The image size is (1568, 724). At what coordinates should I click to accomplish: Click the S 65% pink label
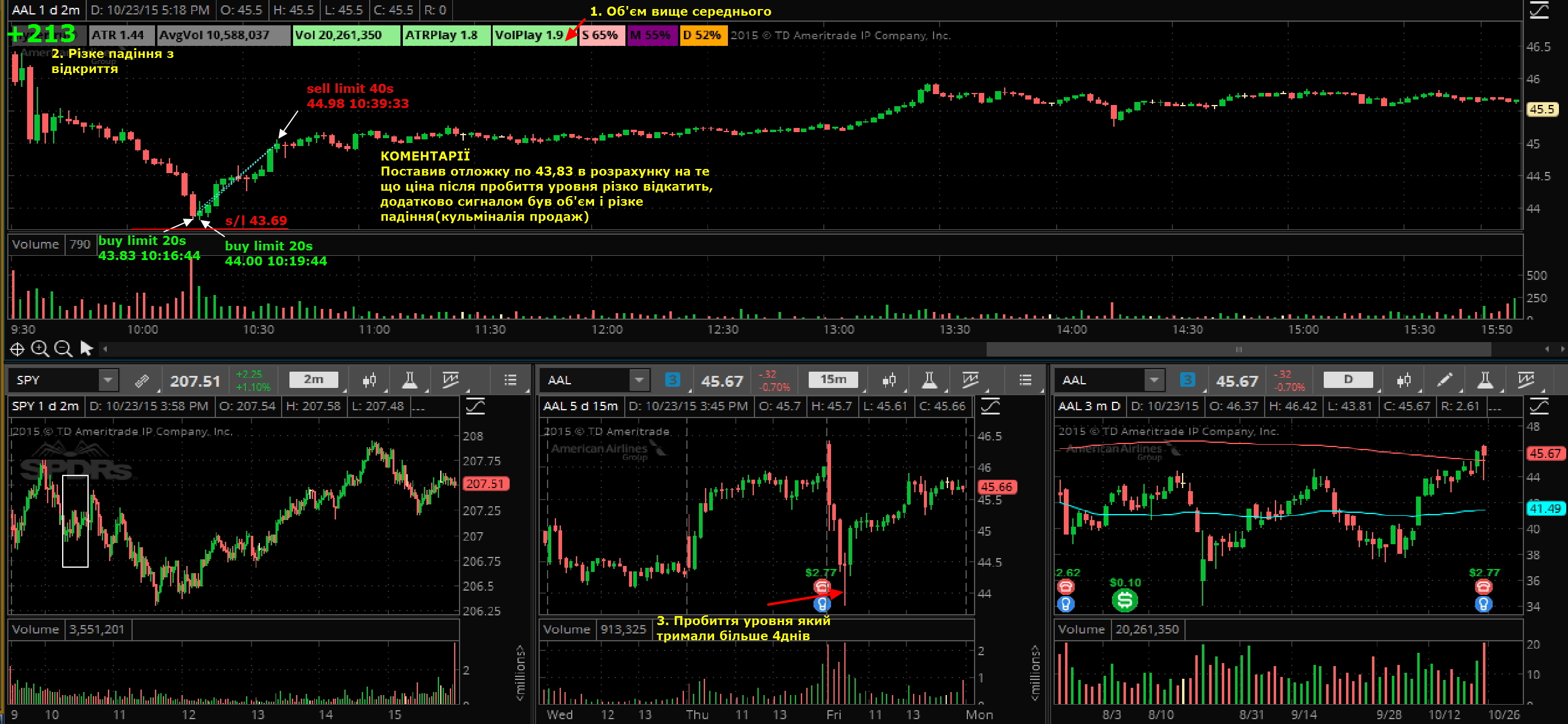[x=602, y=36]
